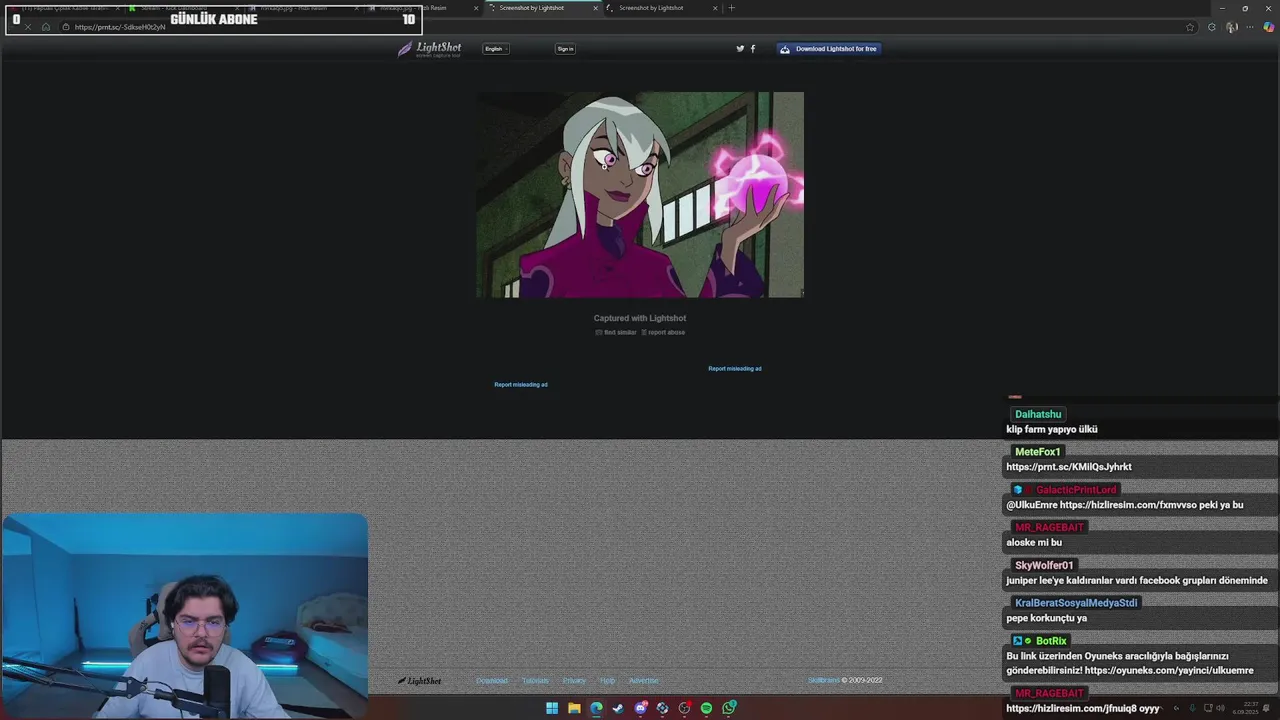1280x720 pixels.
Task: Open Steam from the taskbar
Action: pyautogui.click(x=618, y=708)
